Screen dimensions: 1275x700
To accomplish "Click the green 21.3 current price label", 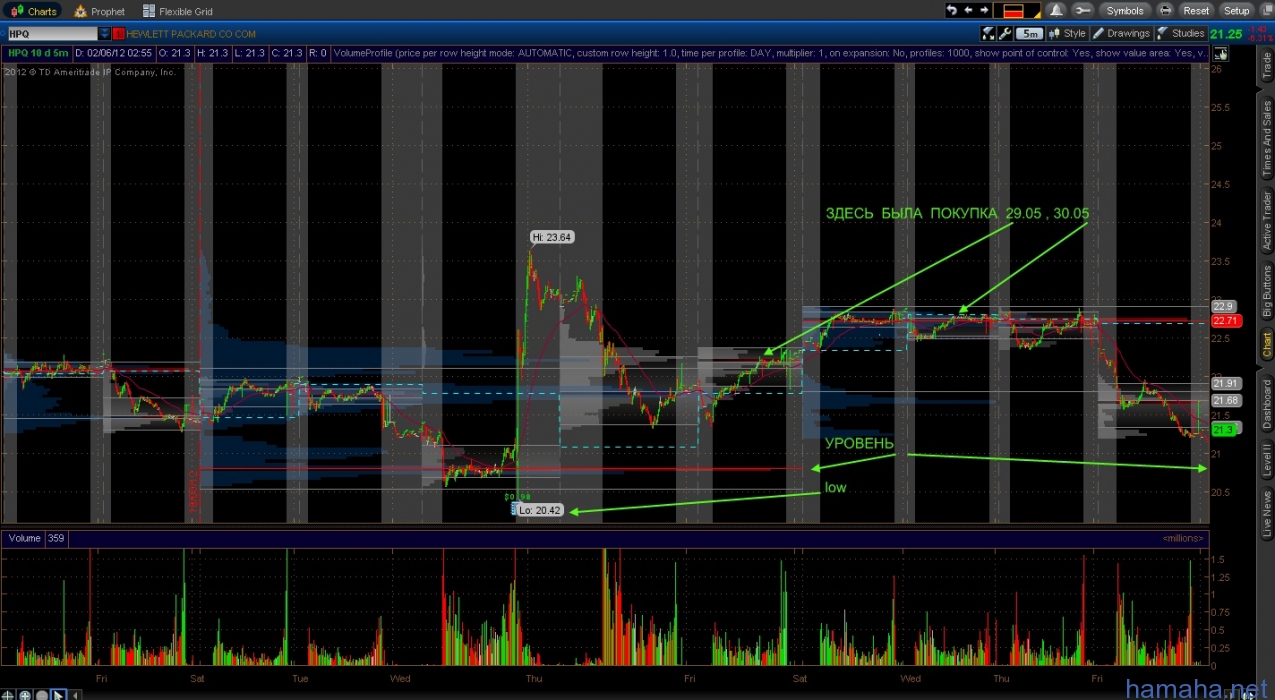I will (x=1224, y=429).
